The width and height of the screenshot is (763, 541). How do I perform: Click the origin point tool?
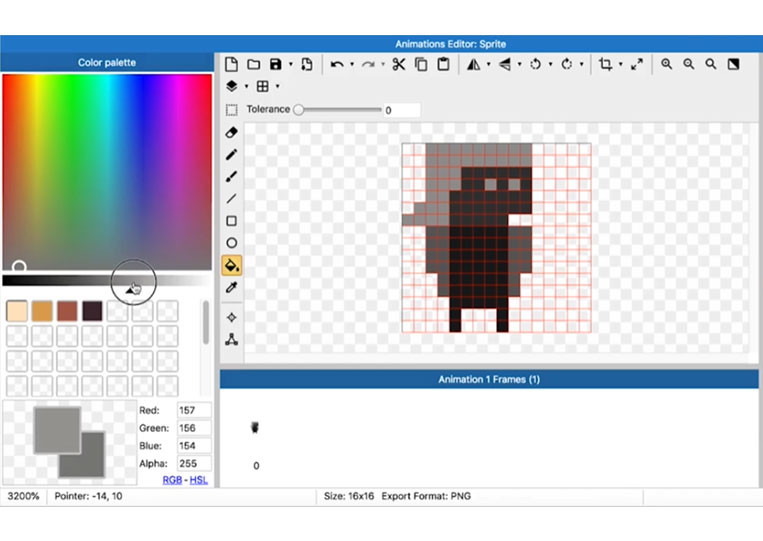[x=232, y=317]
